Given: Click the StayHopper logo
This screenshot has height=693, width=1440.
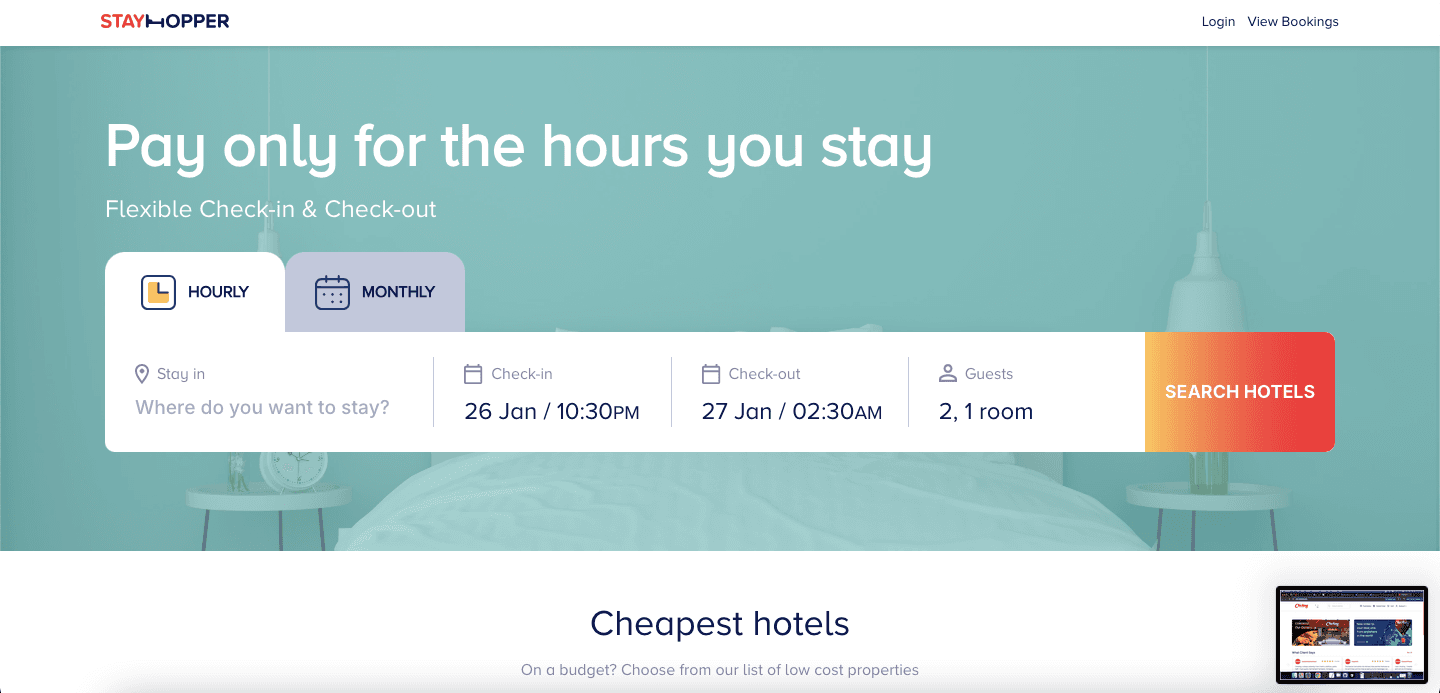Looking at the screenshot, I should point(165,21).
